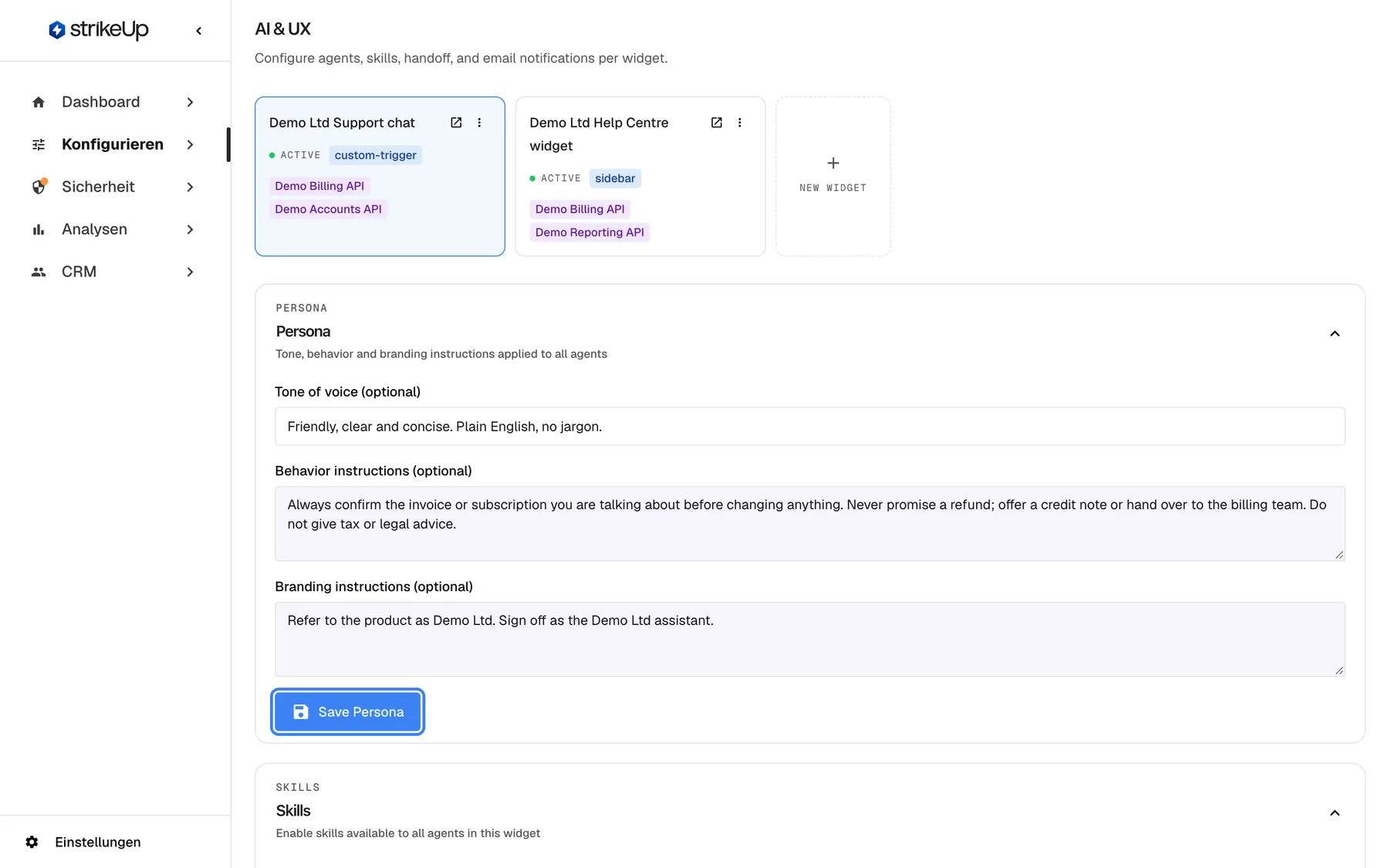Click the plus icon for new widget
This screenshot has width=1389, height=868.
pyautogui.click(x=833, y=163)
